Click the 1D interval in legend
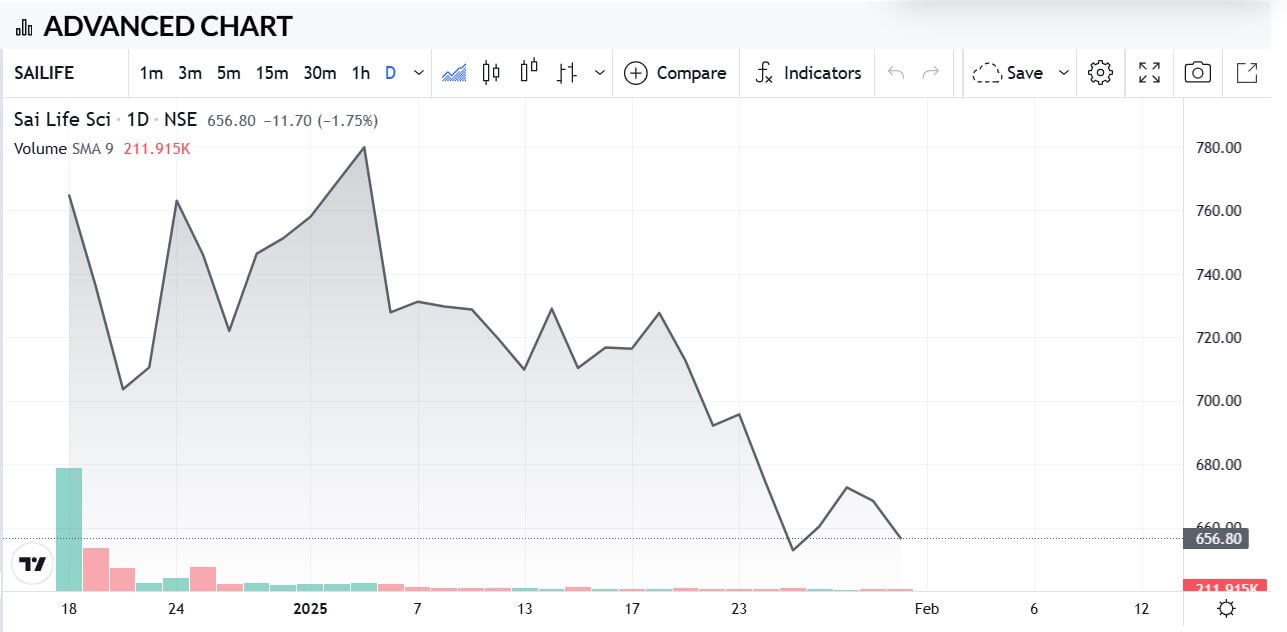Screen dimensions: 1287x632 [138, 120]
